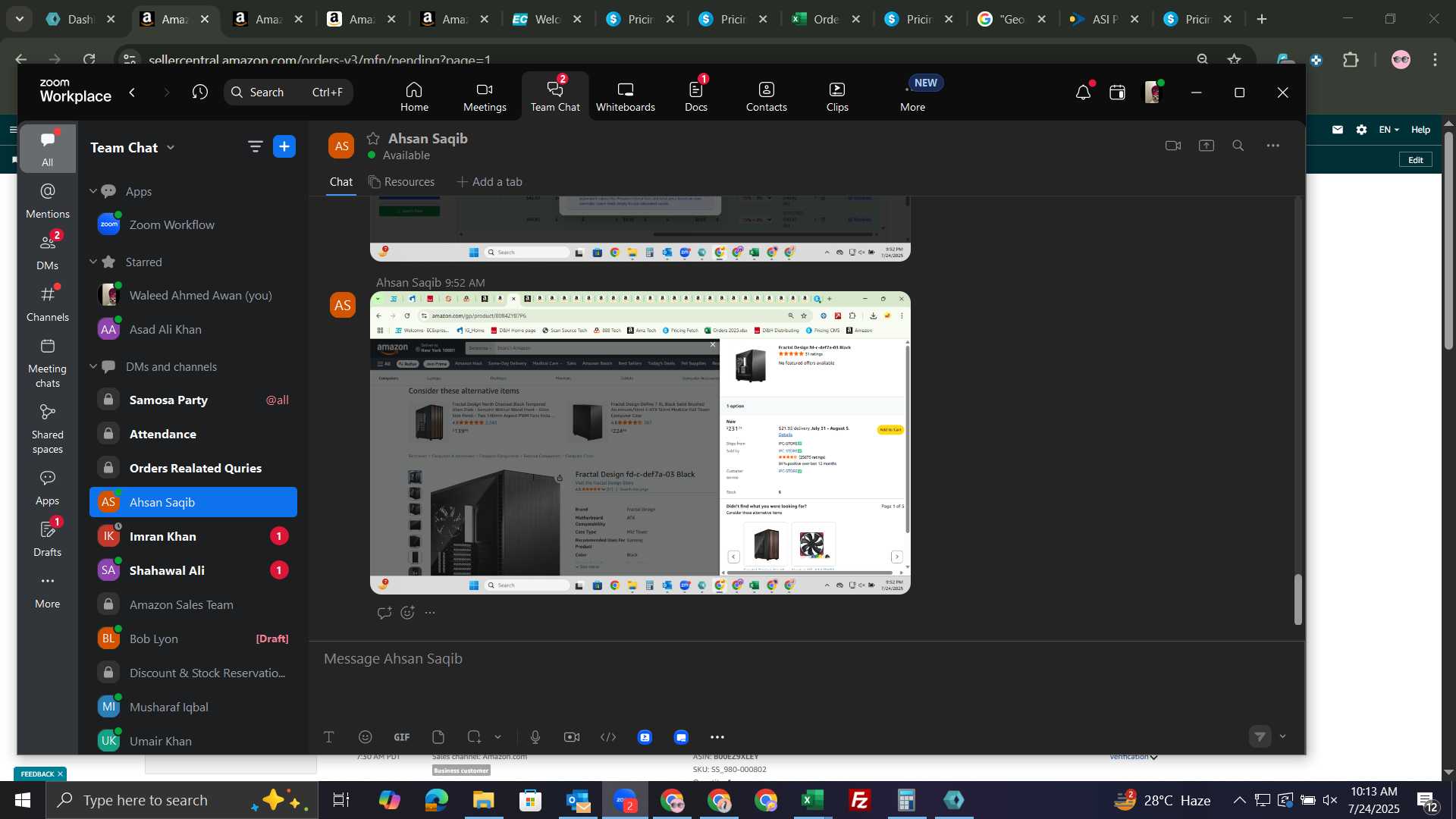Add emoji reaction to message

click(407, 613)
